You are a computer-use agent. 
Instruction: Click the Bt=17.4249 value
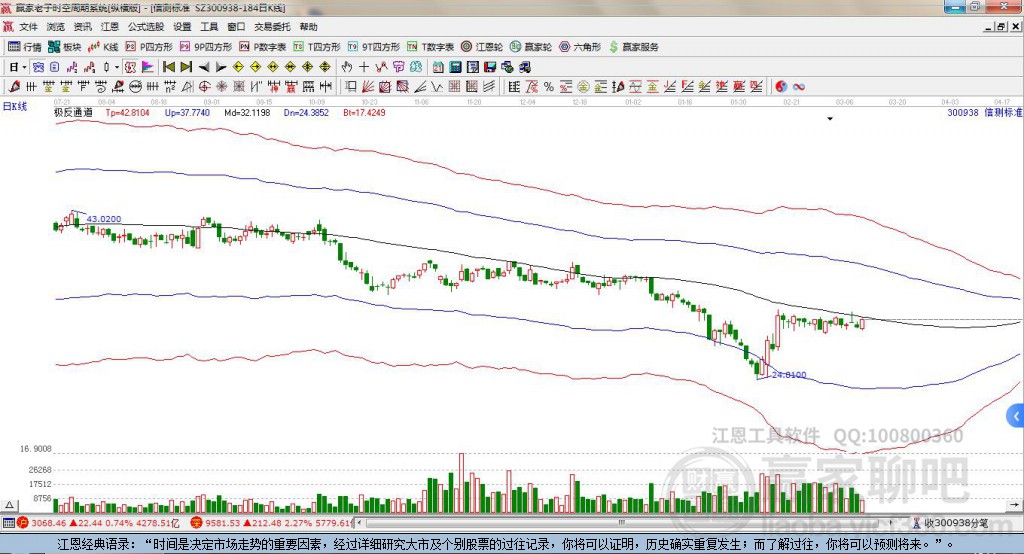tap(364, 112)
